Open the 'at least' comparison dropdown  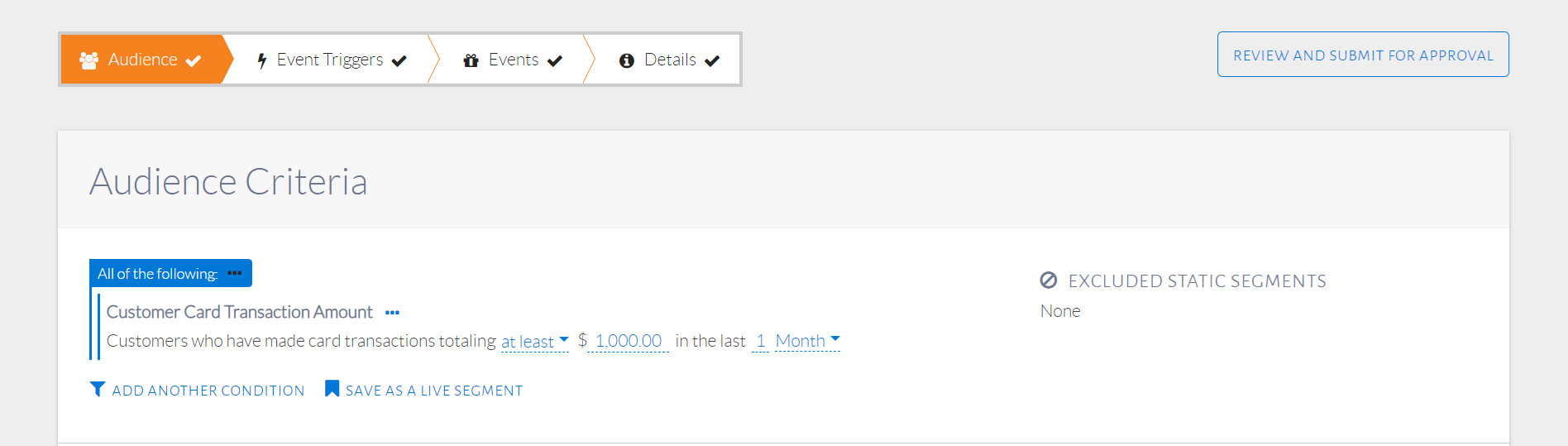click(534, 341)
